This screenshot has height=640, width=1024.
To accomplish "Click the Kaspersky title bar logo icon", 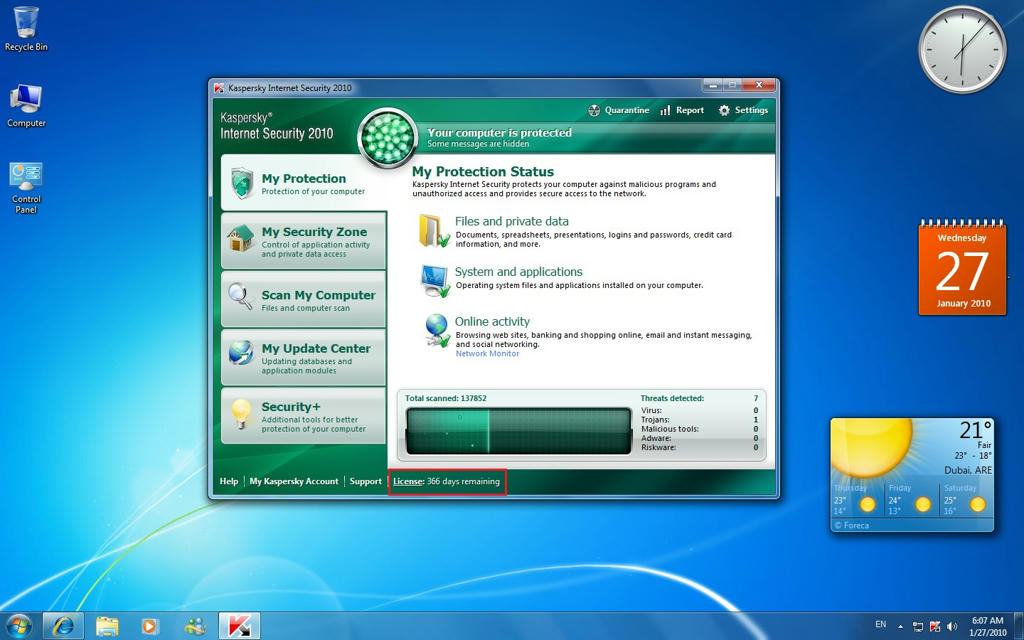I will pos(219,88).
